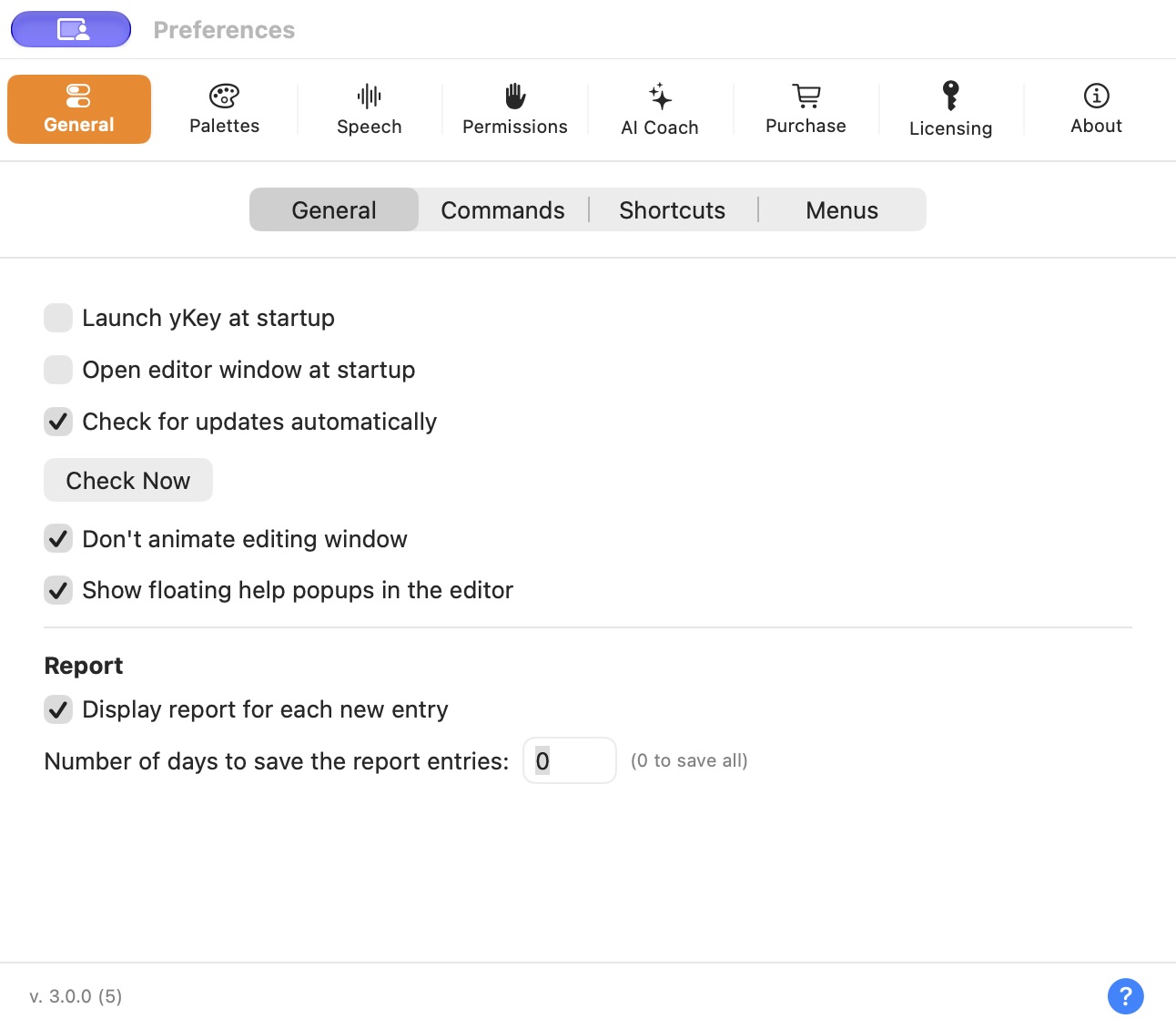Uncheck Display report for each new entry
This screenshot has width=1176, height=1029.
(58, 709)
